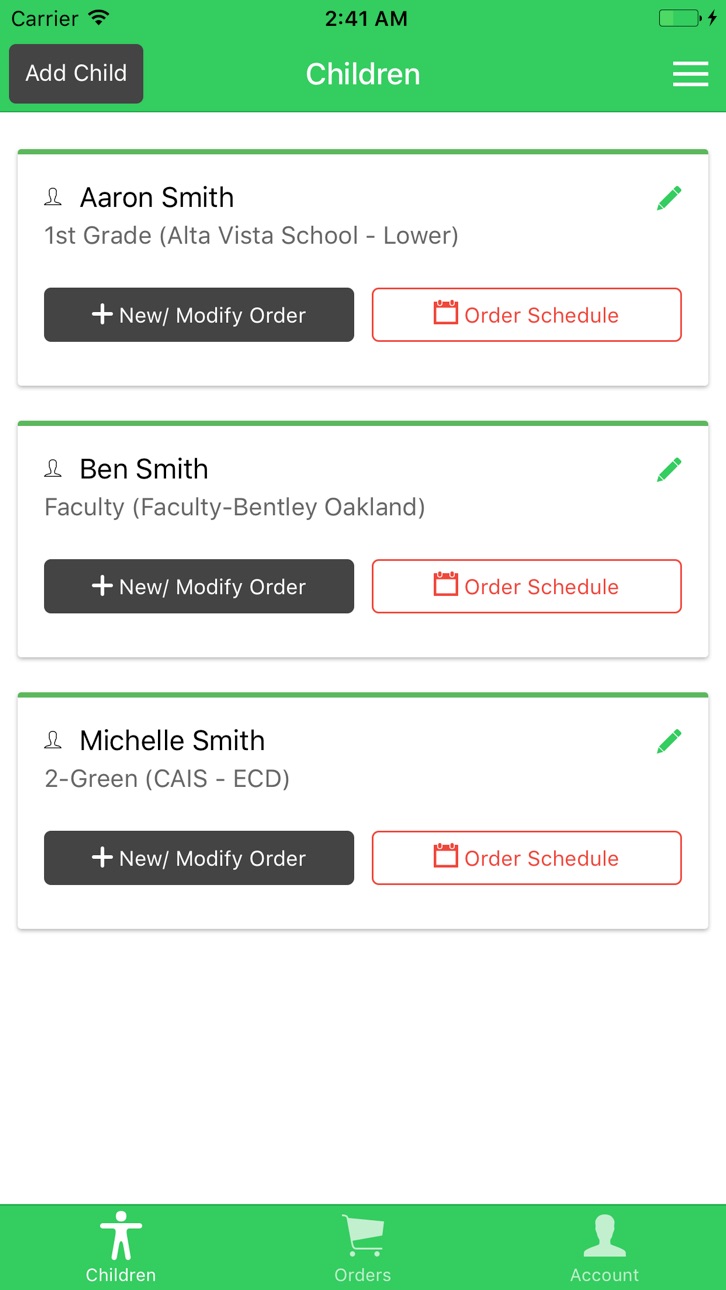This screenshot has height=1290, width=726.
Task: Tap the Add Child button
Action: click(x=76, y=74)
